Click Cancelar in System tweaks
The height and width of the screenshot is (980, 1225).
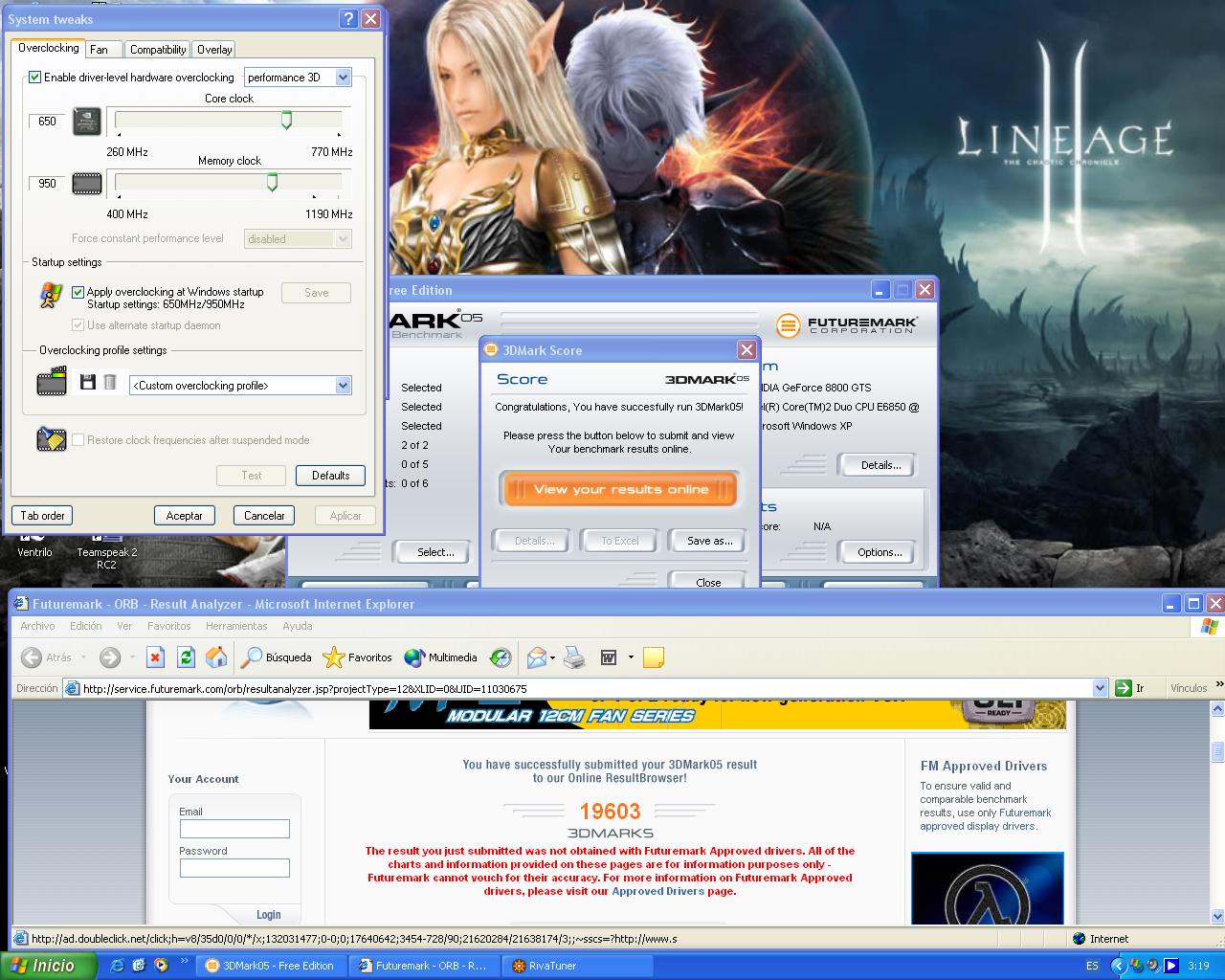(x=264, y=515)
